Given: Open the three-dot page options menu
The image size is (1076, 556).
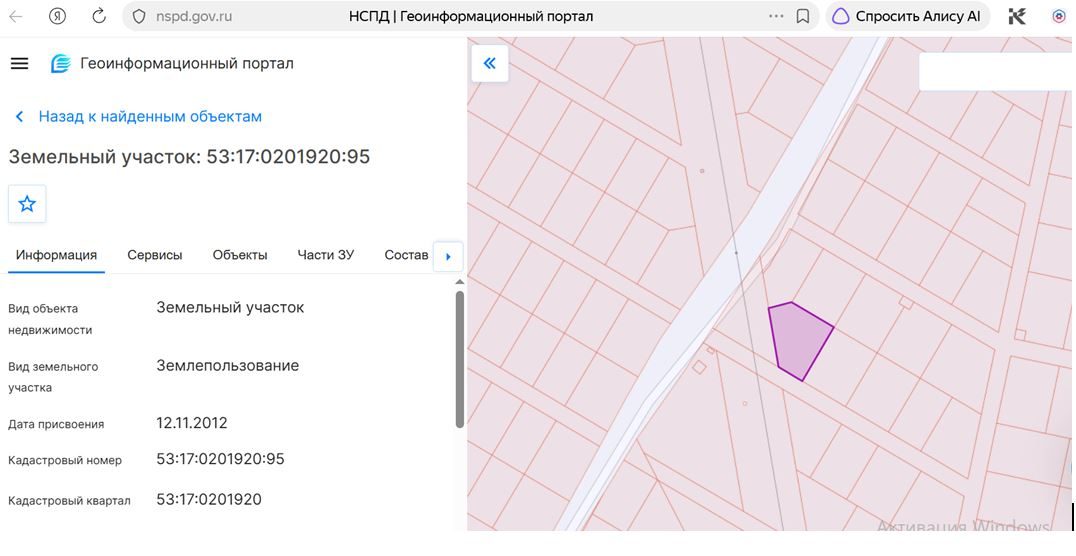Looking at the screenshot, I should click(776, 16).
